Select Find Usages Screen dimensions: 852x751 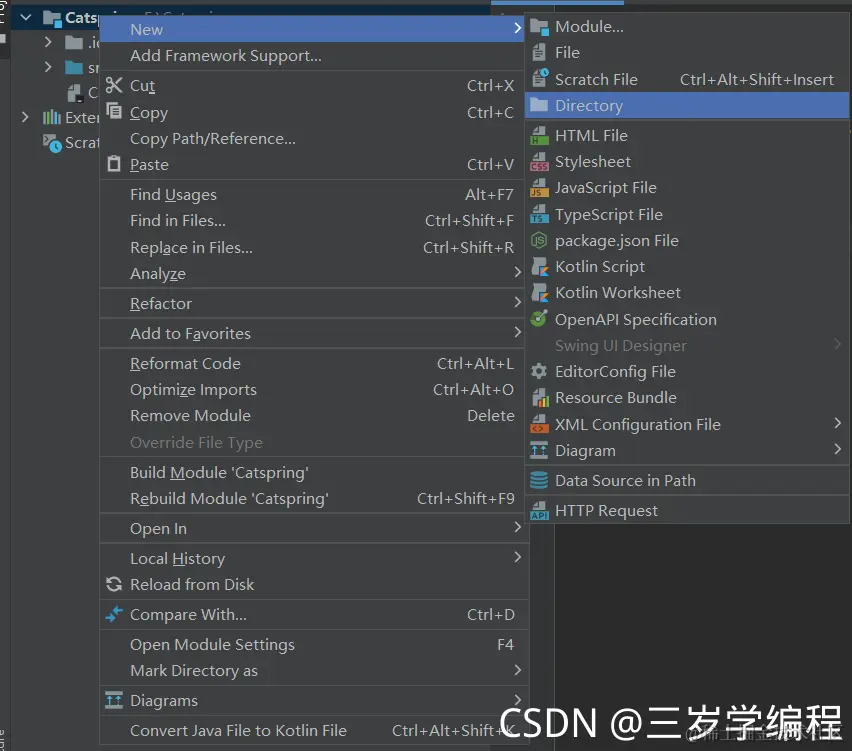312,195
